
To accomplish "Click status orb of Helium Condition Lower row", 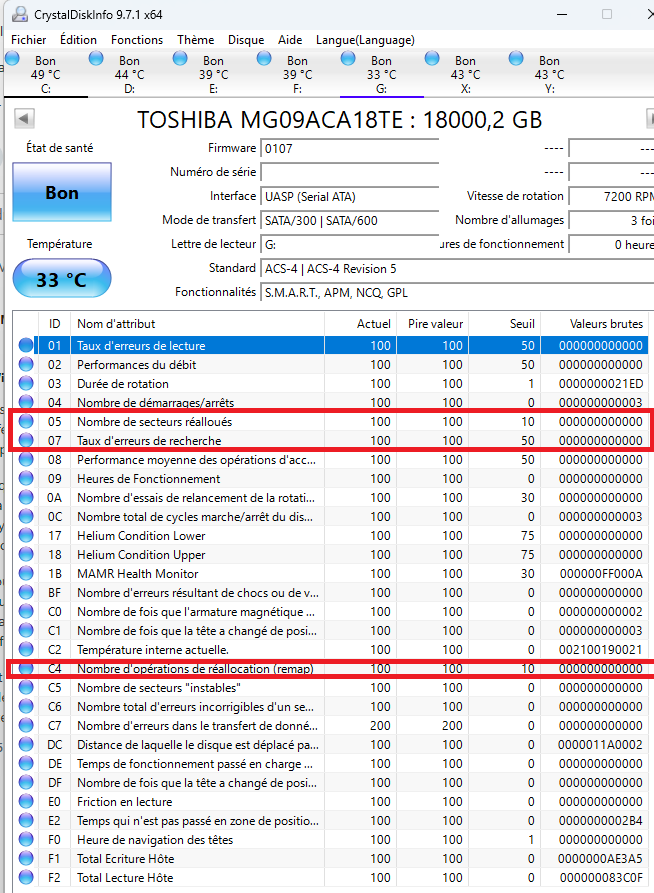I will click(26, 535).
